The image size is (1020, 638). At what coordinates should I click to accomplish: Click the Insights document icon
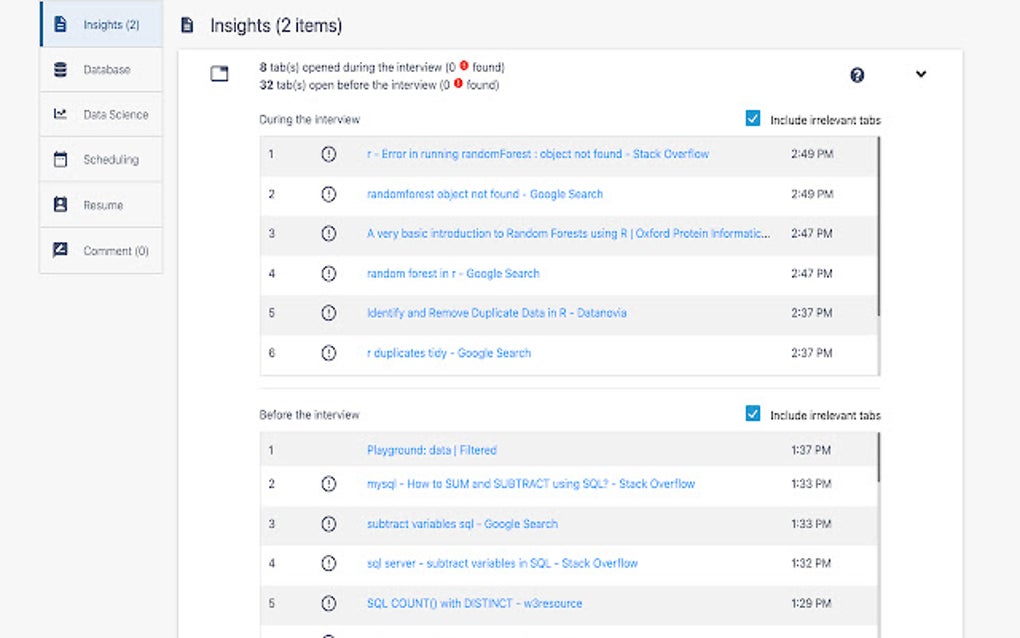[x=62, y=25]
